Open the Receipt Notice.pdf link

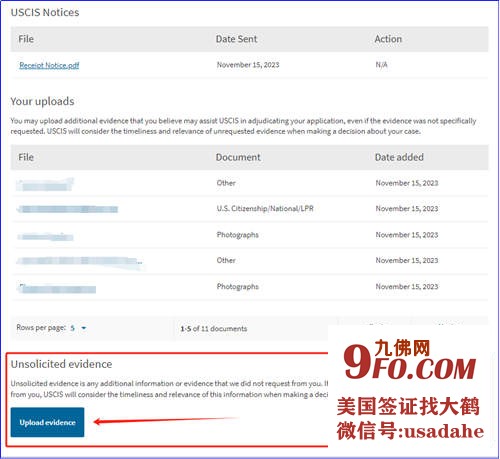[x=49, y=65]
